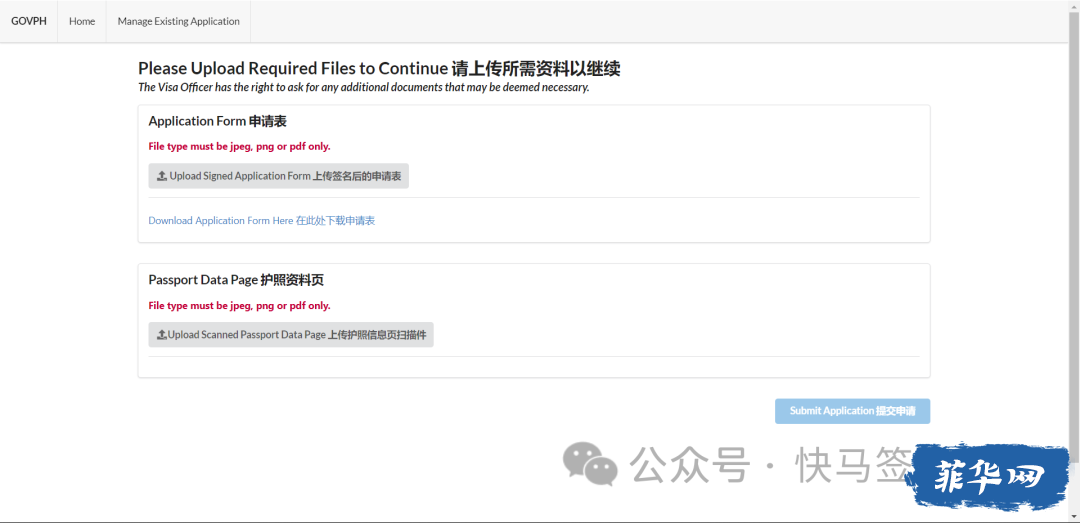Click the vertical scrollbar thumb
Screen dimensions: 1080x523
pos(1074,238)
